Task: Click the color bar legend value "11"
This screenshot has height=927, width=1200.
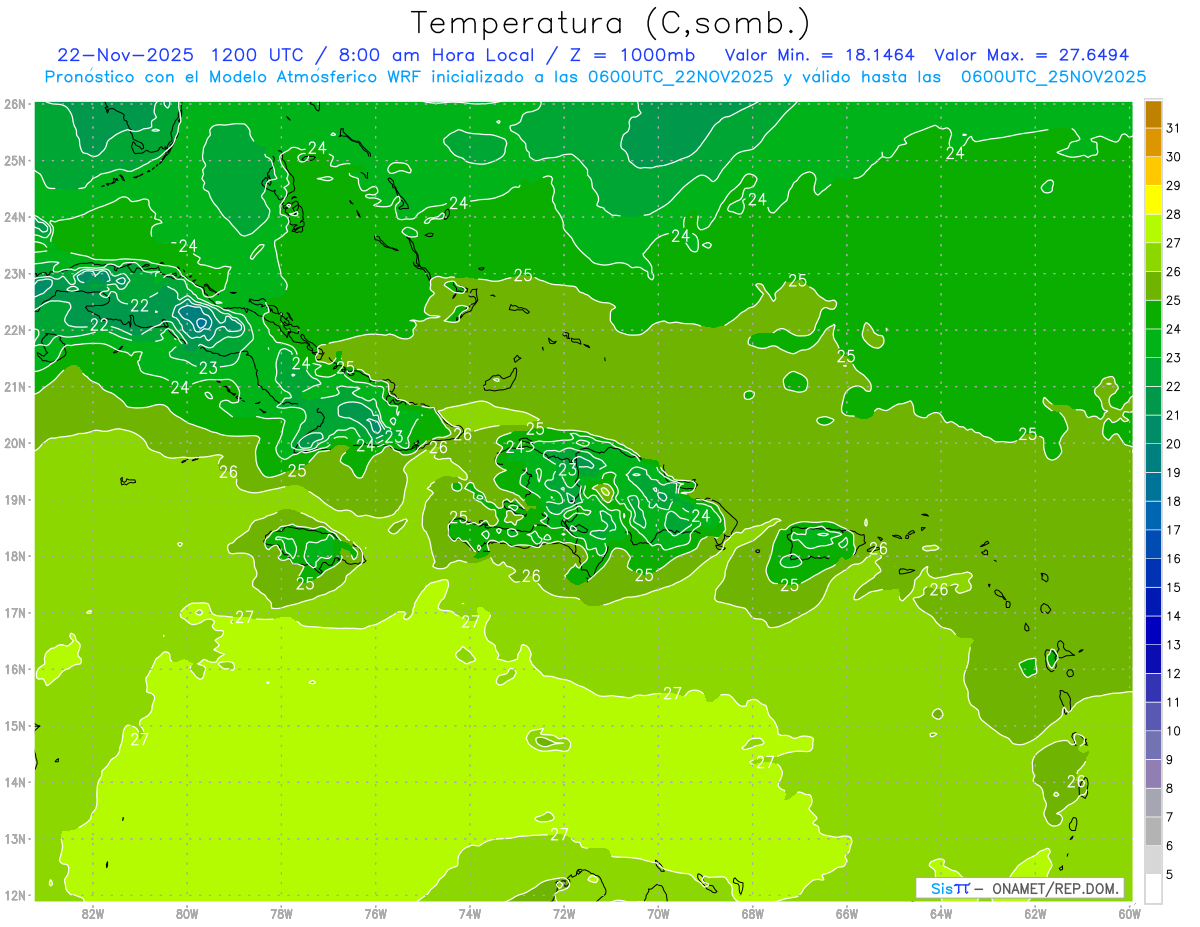Action: pos(1174,702)
